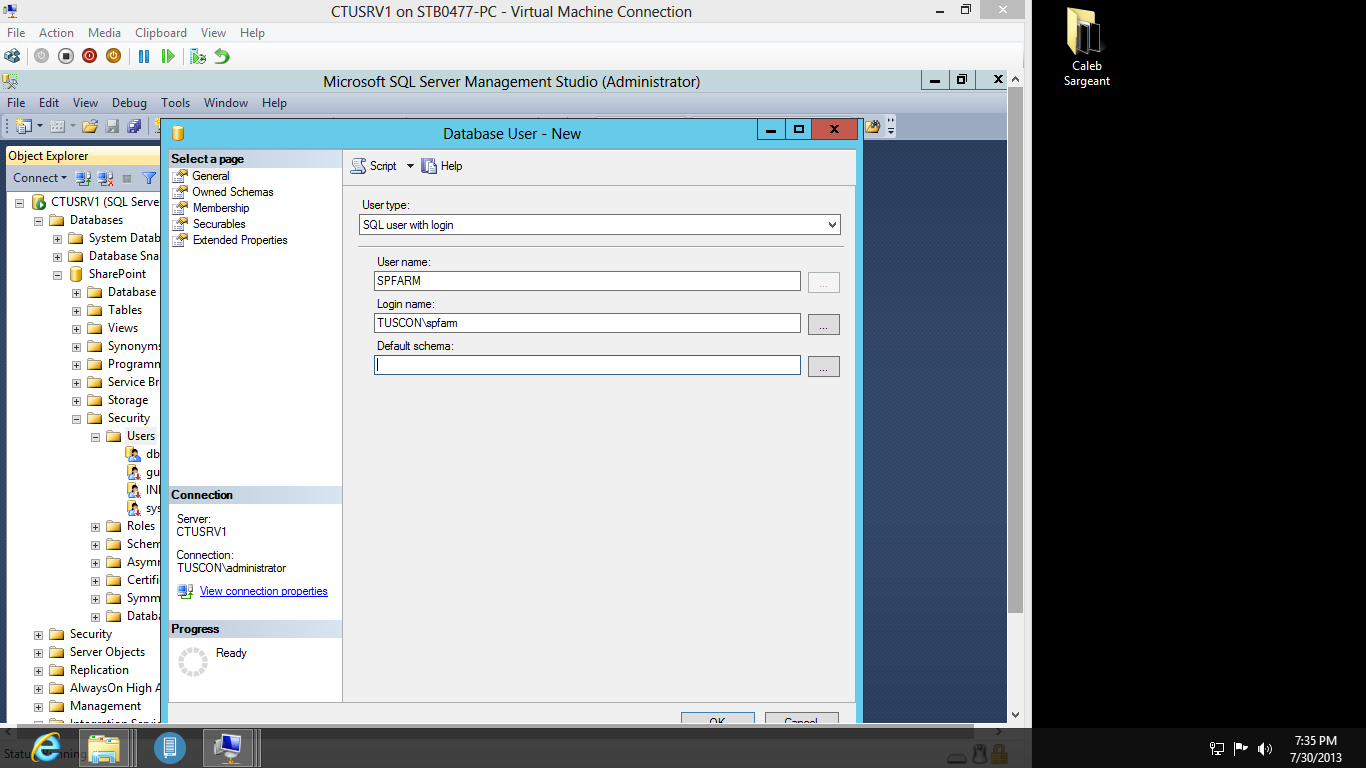Viewport: 1366px width, 768px height.
Task: Click the Virtual Machine Connection taskbar icon
Action: click(229, 747)
